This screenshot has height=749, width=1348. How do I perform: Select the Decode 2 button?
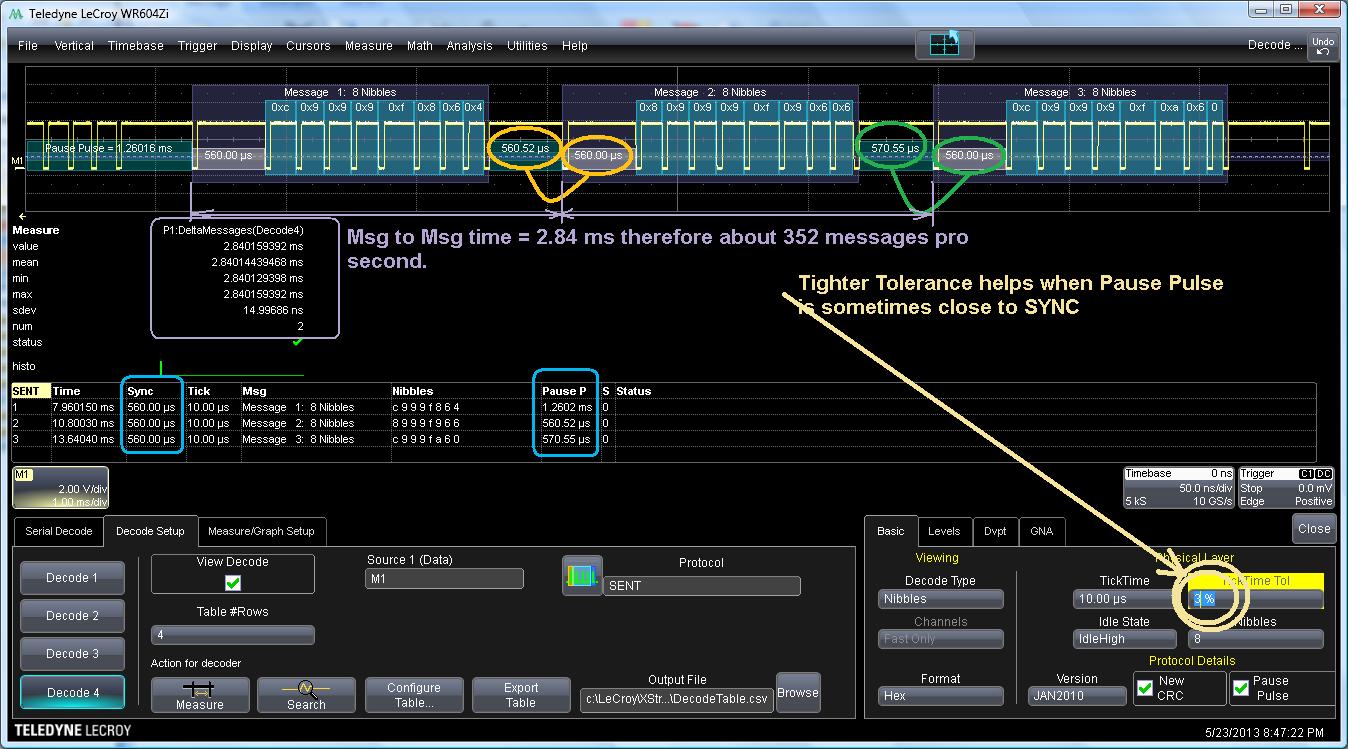(x=73, y=616)
